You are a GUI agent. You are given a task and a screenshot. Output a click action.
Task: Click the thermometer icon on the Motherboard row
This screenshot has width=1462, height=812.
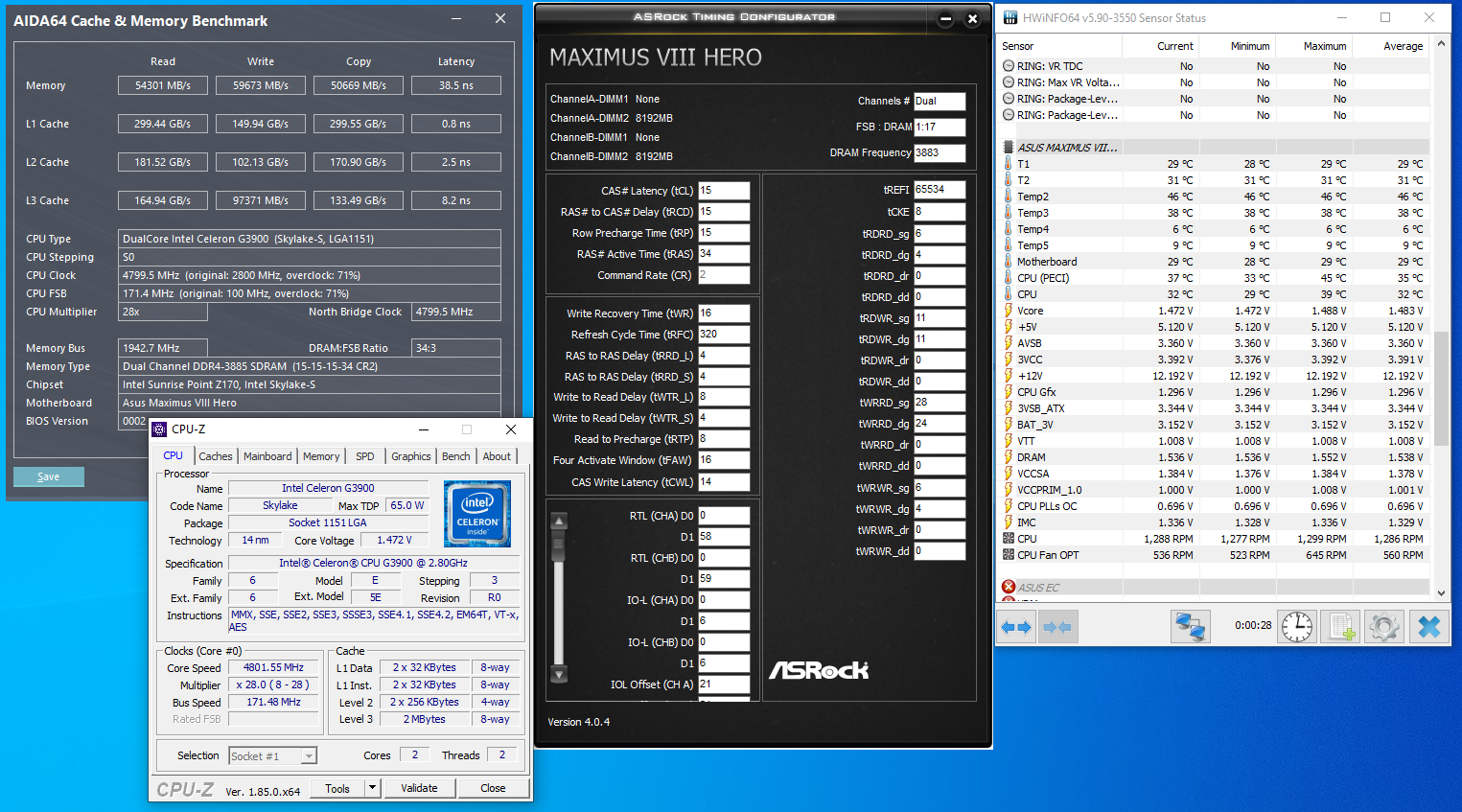point(1009,262)
